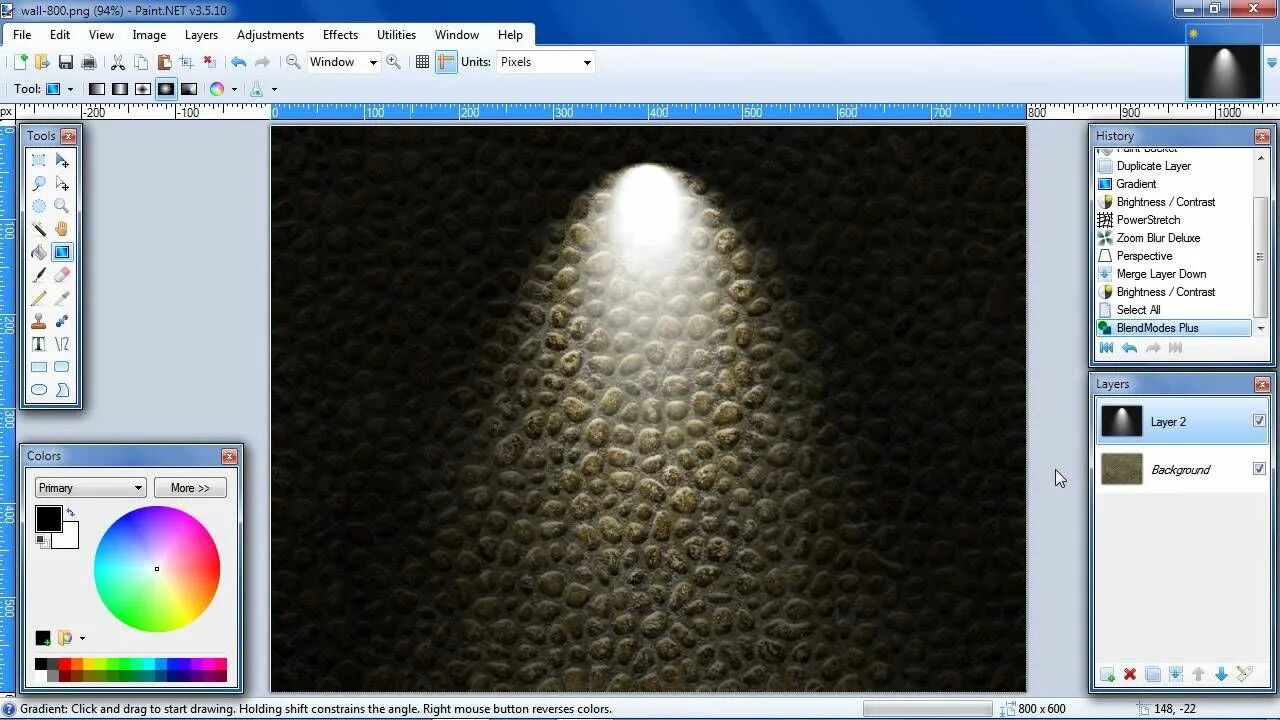
Task: Open the palette options dropdown arrow
Action: coord(82,638)
